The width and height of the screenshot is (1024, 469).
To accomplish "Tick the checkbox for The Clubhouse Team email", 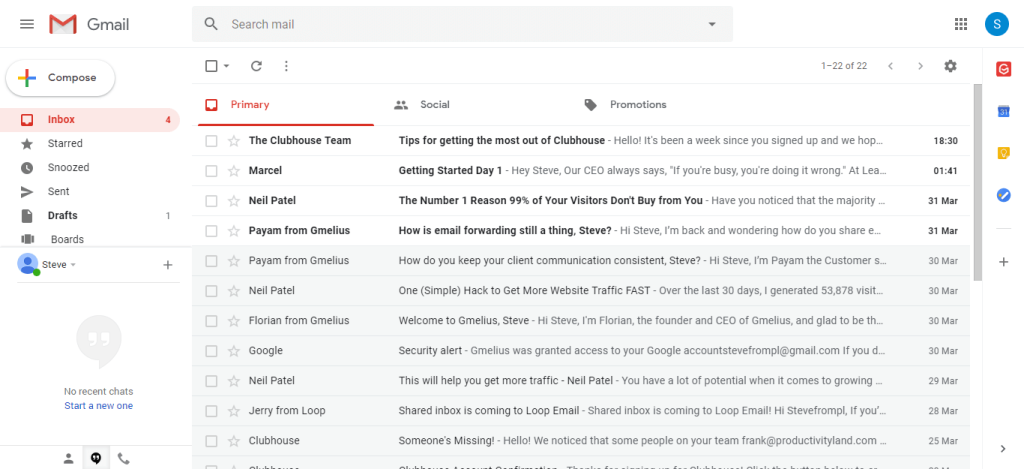I will (x=211, y=141).
